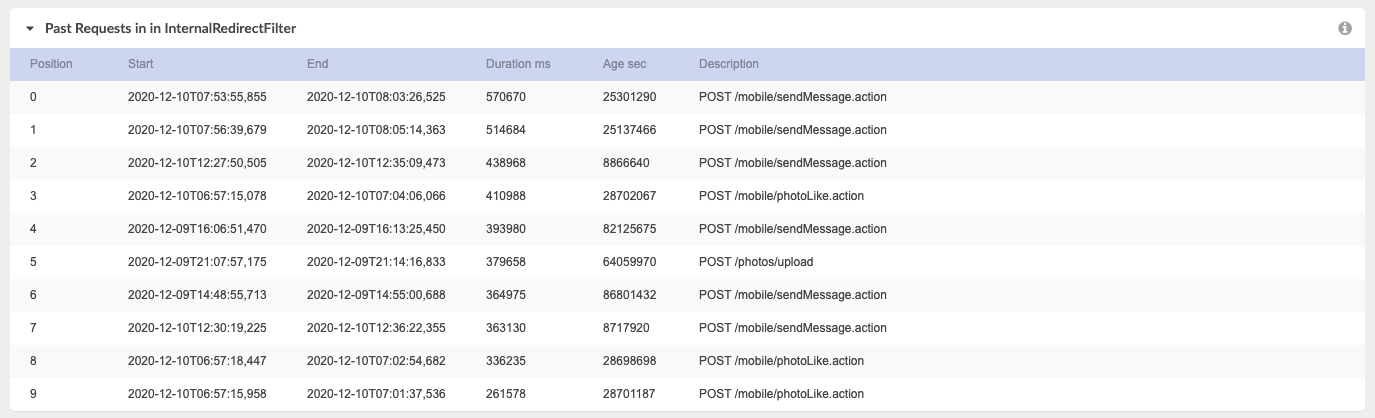Select the POST /photos/upload row description
Viewport: 1375px width, 418px height.
pyautogui.click(x=756, y=262)
